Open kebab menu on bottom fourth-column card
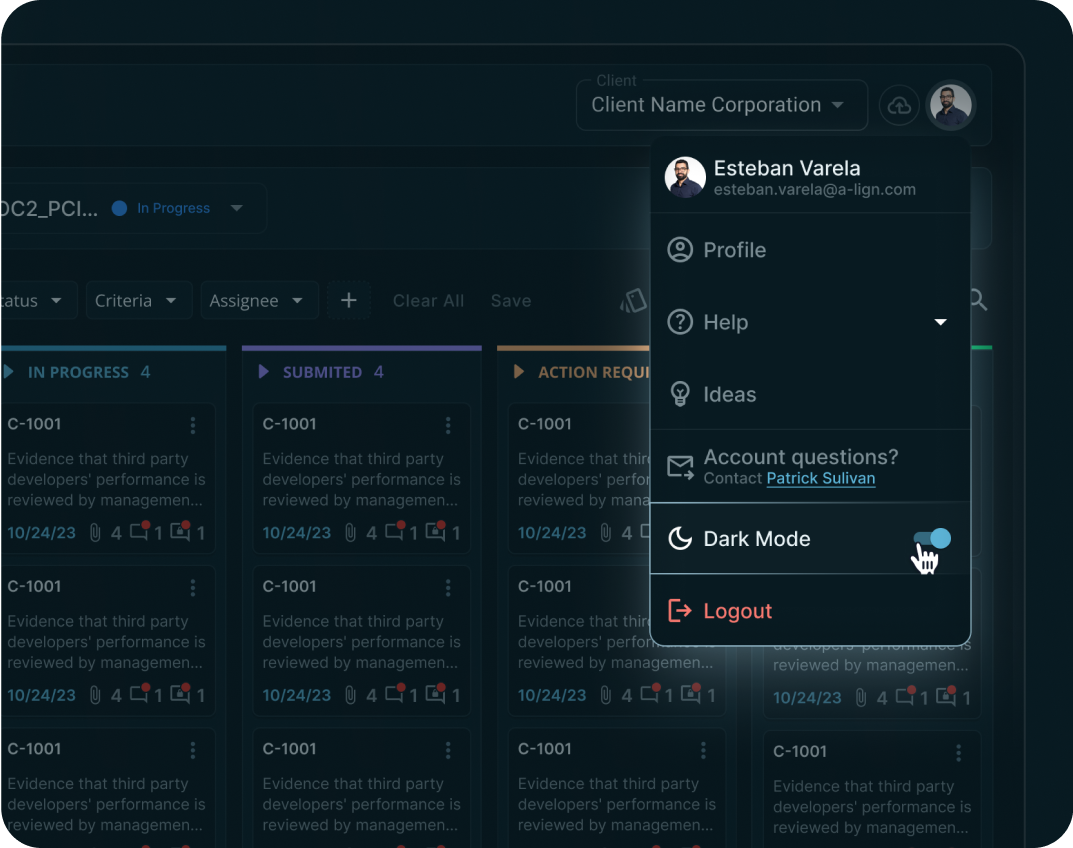This screenshot has height=848, width=1073. (959, 753)
